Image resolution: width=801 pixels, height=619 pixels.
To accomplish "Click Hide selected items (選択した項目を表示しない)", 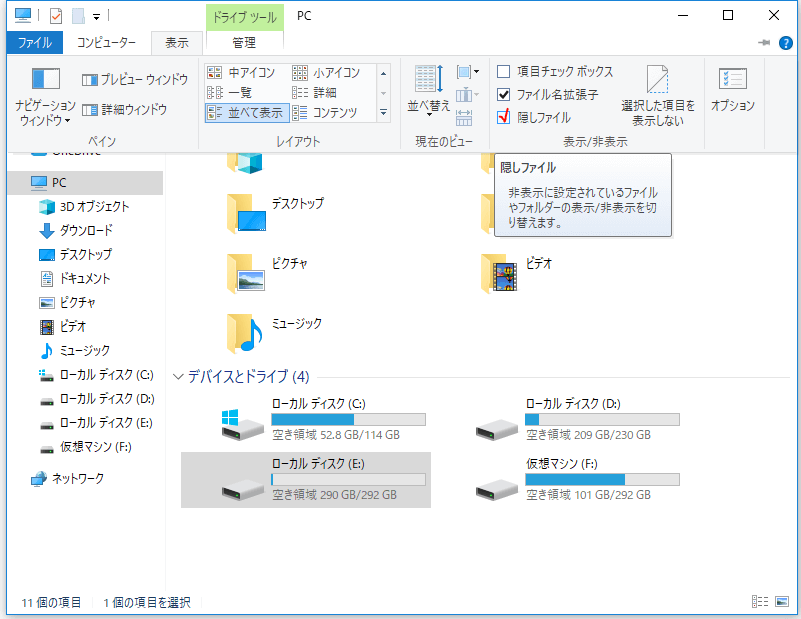I will tap(658, 96).
